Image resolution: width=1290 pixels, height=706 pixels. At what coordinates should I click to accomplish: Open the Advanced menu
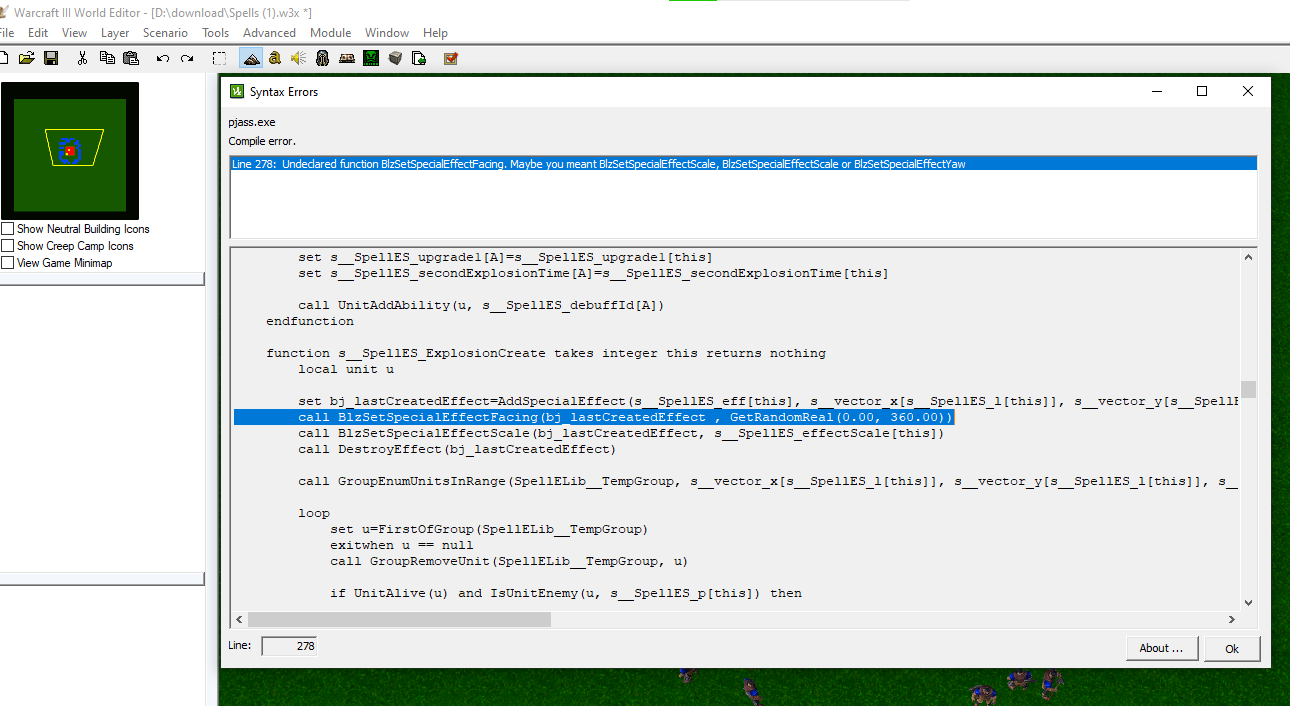tap(269, 33)
